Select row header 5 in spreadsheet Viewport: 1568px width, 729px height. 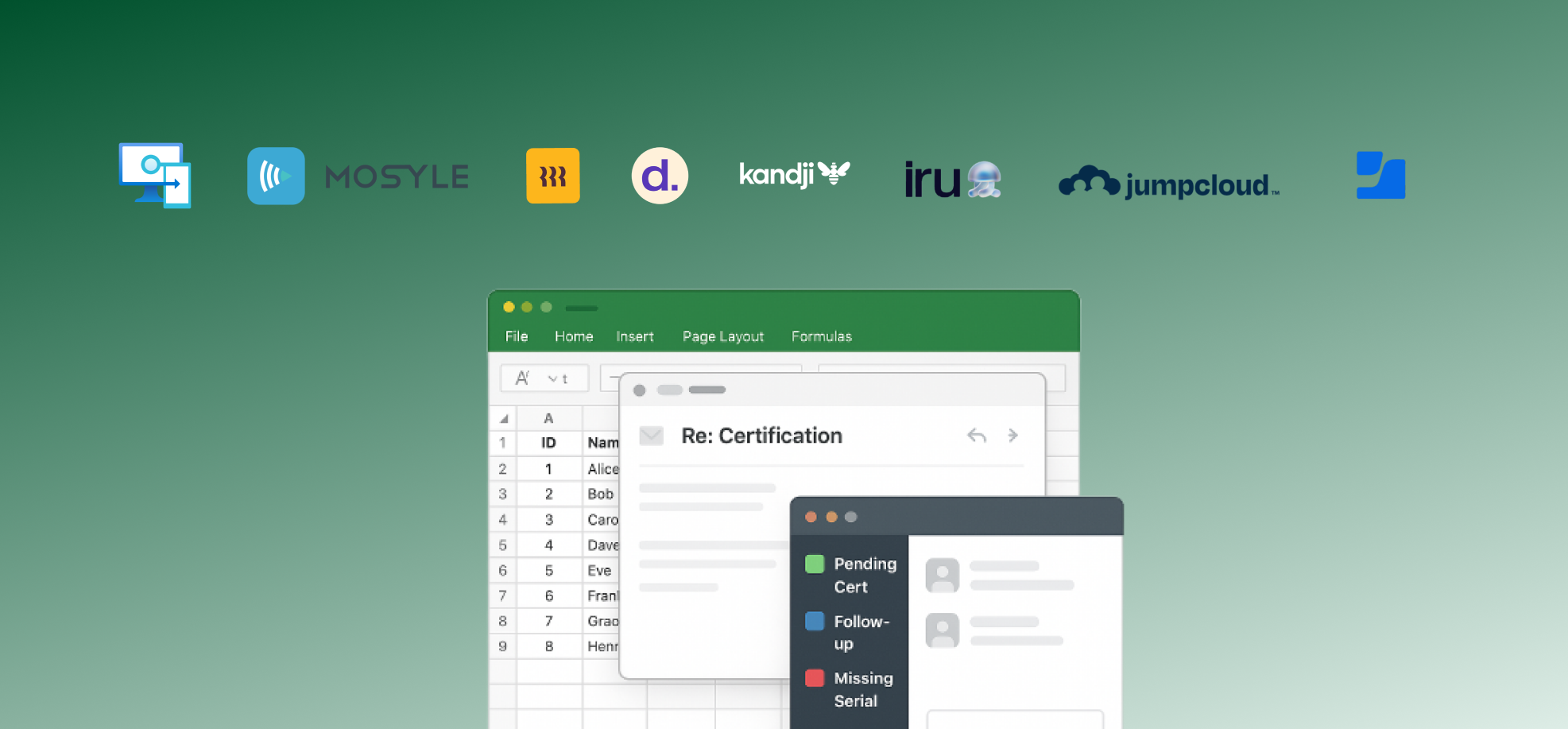(502, 545)
